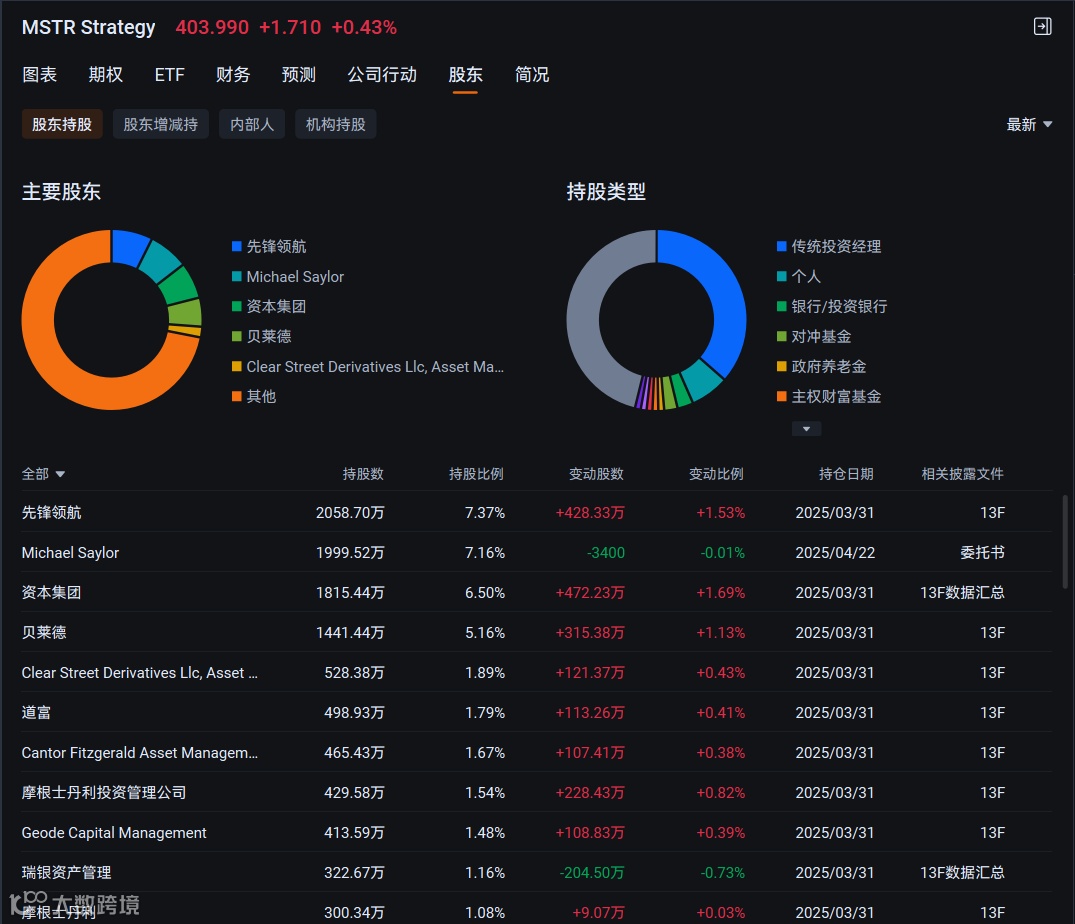This screenshot has width=1075, height=924.
Task: Select the 道富 shareholder row
Action: pos(536,712)
